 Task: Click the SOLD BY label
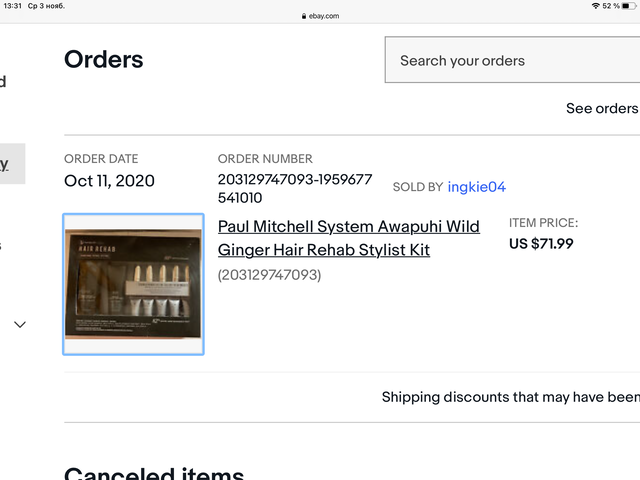coord(417,187)
